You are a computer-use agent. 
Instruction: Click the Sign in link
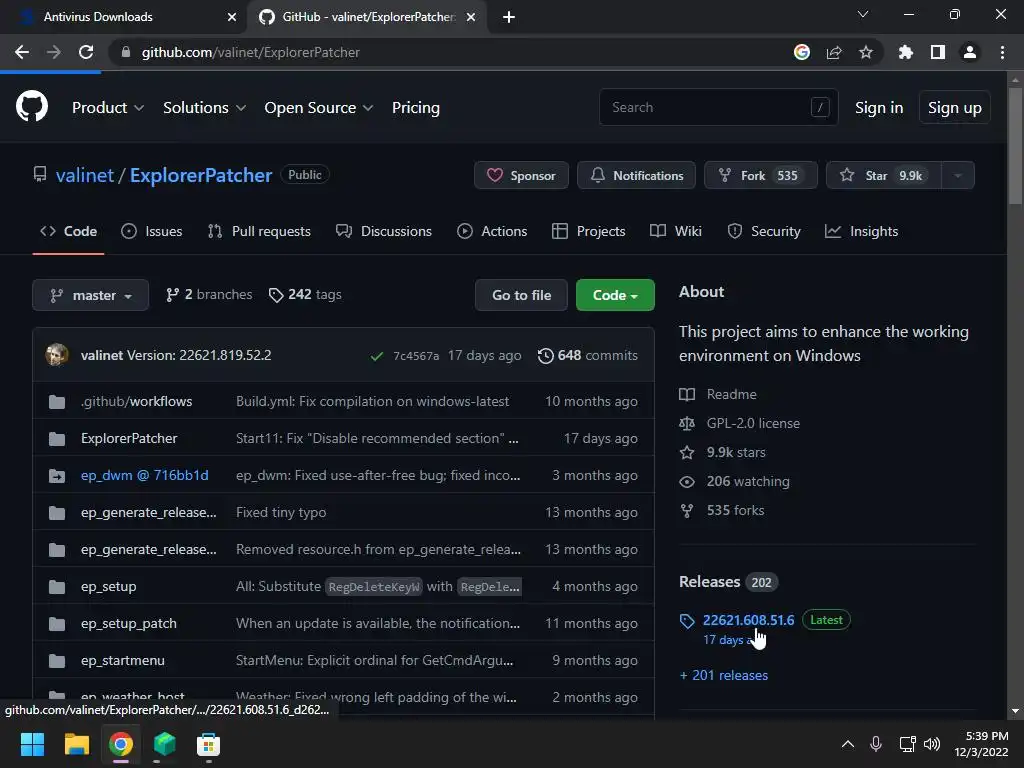(879, 107)
